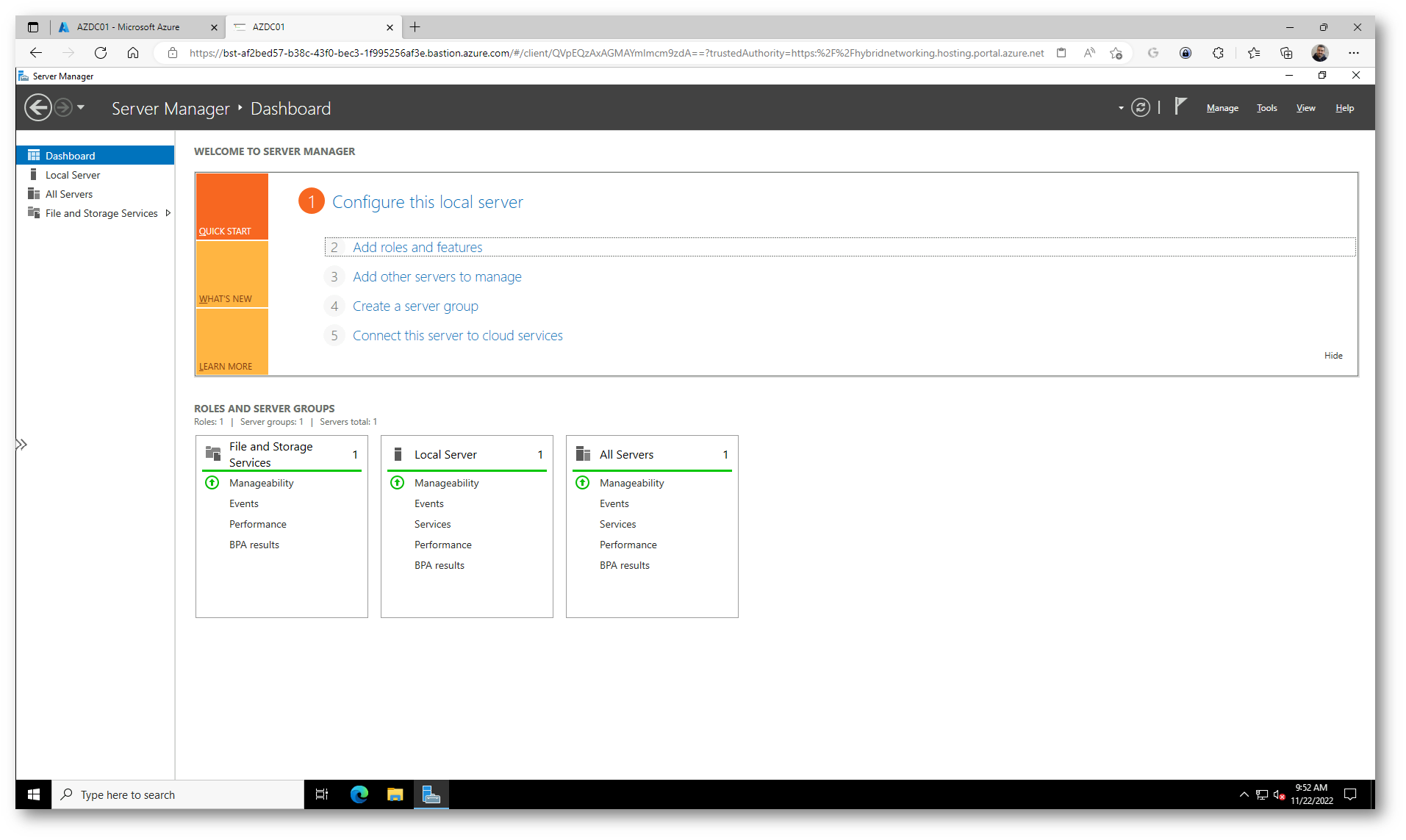Switch to the WHAT'S NEW tile
The image size is (1406, 840).
232,274
